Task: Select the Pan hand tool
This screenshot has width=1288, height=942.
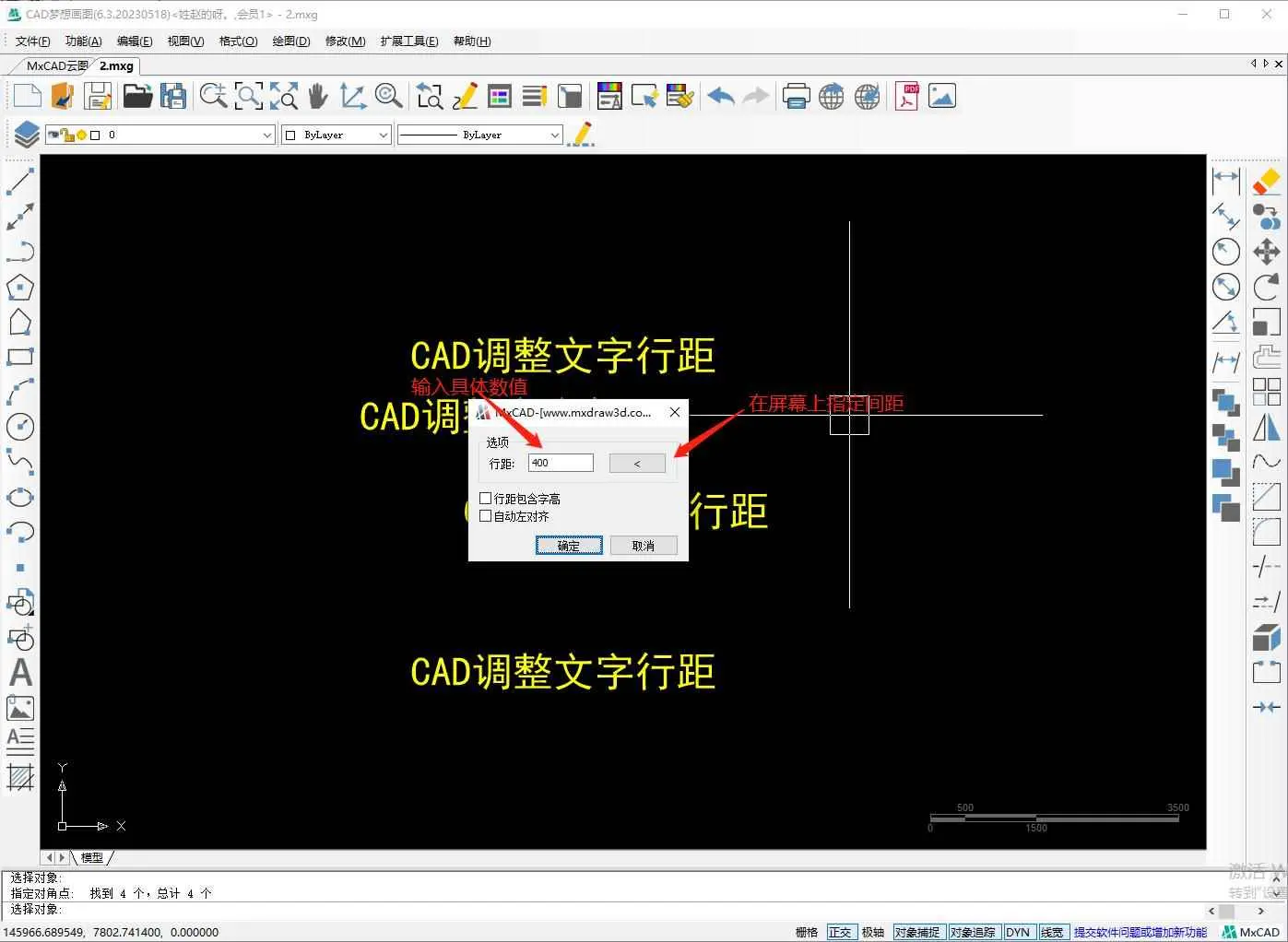Action: pyautogui.click(x=318, y=97)
